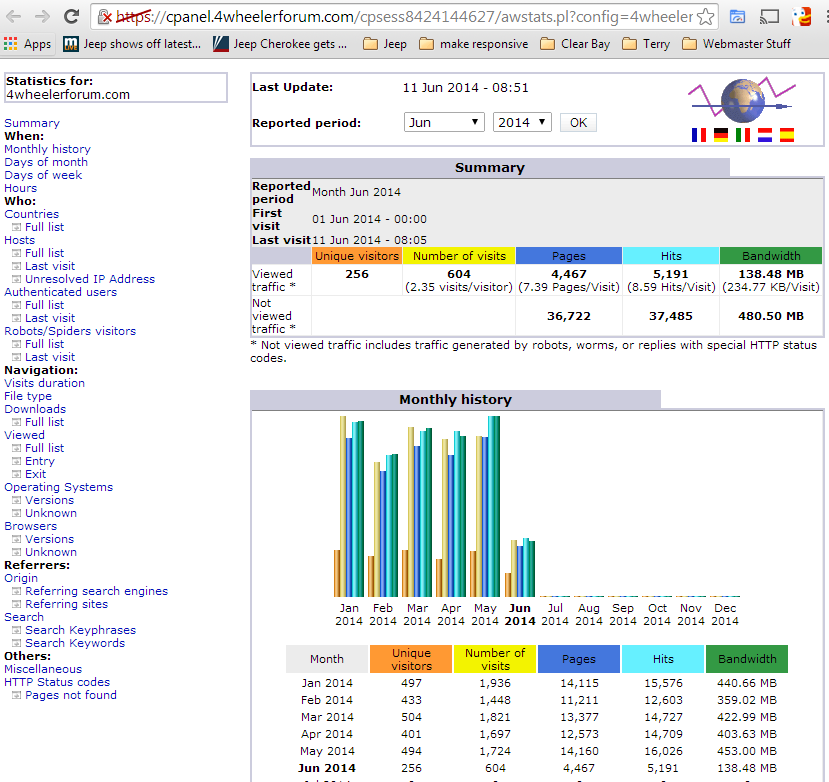View the Hours report link
Screen dimensions: 829x782
pos(21,188)
